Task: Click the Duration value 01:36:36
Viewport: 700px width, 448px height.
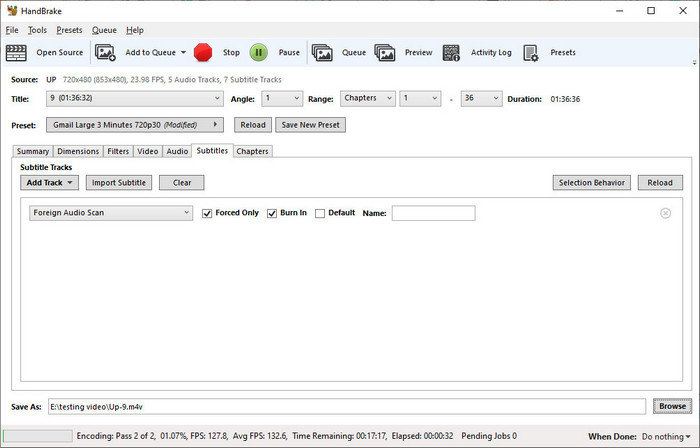Action: pos(565,99)
